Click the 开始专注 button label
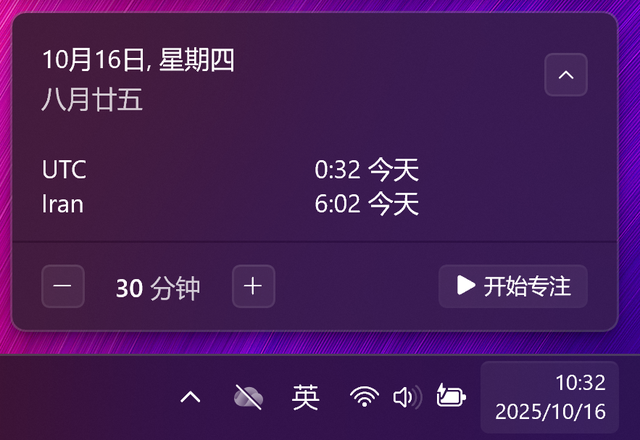 [527, 286]
